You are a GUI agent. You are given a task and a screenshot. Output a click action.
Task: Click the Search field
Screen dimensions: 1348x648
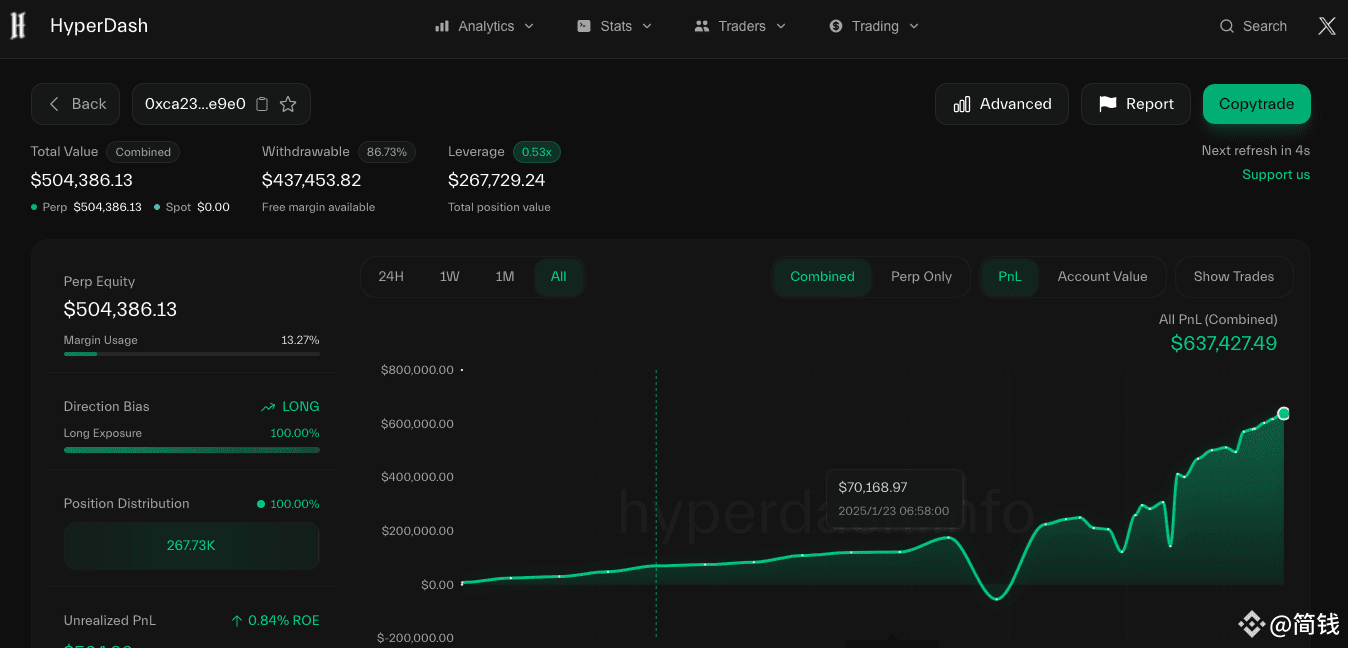point(1254,26)
